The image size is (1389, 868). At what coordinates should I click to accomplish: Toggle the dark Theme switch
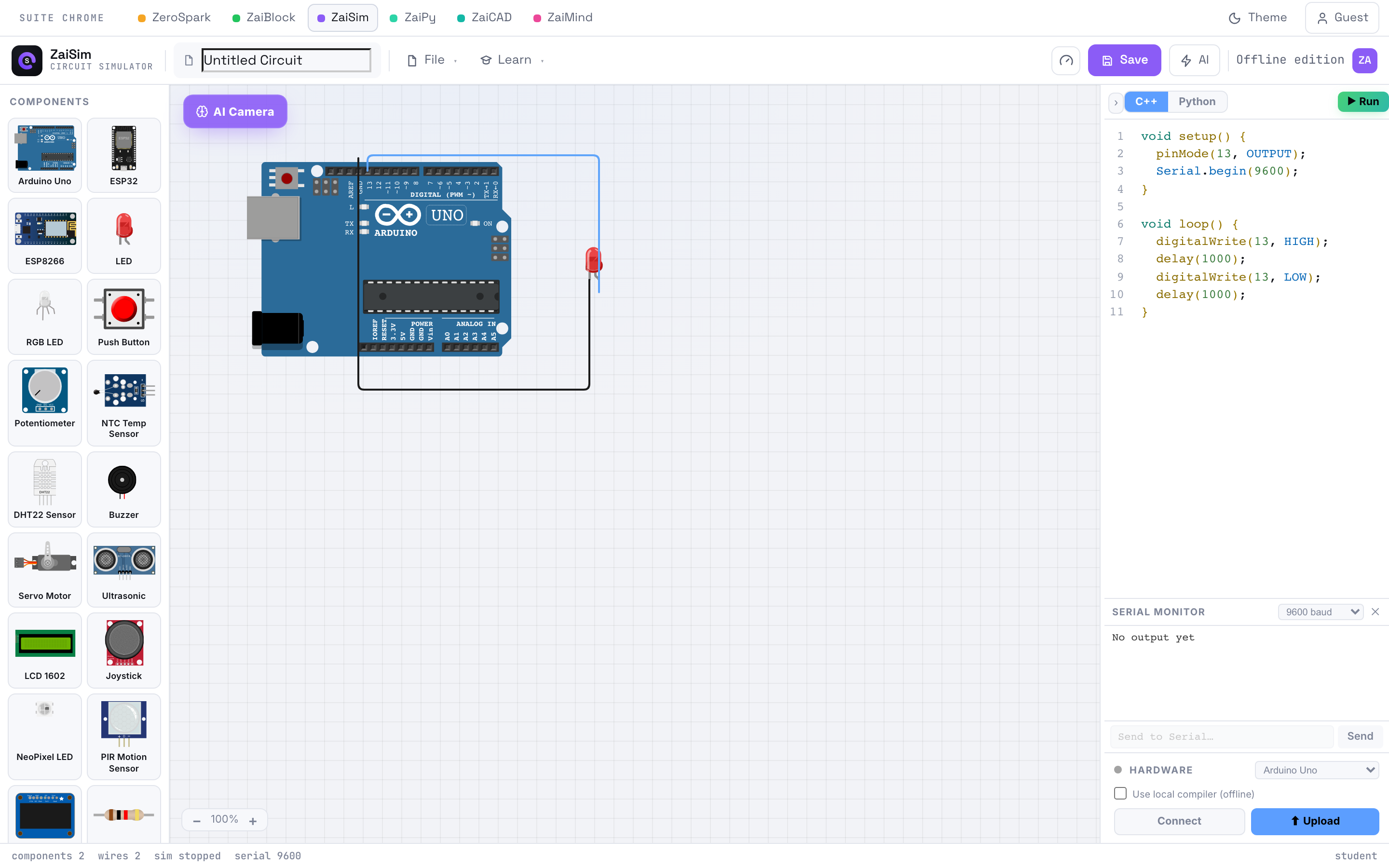1257,18
